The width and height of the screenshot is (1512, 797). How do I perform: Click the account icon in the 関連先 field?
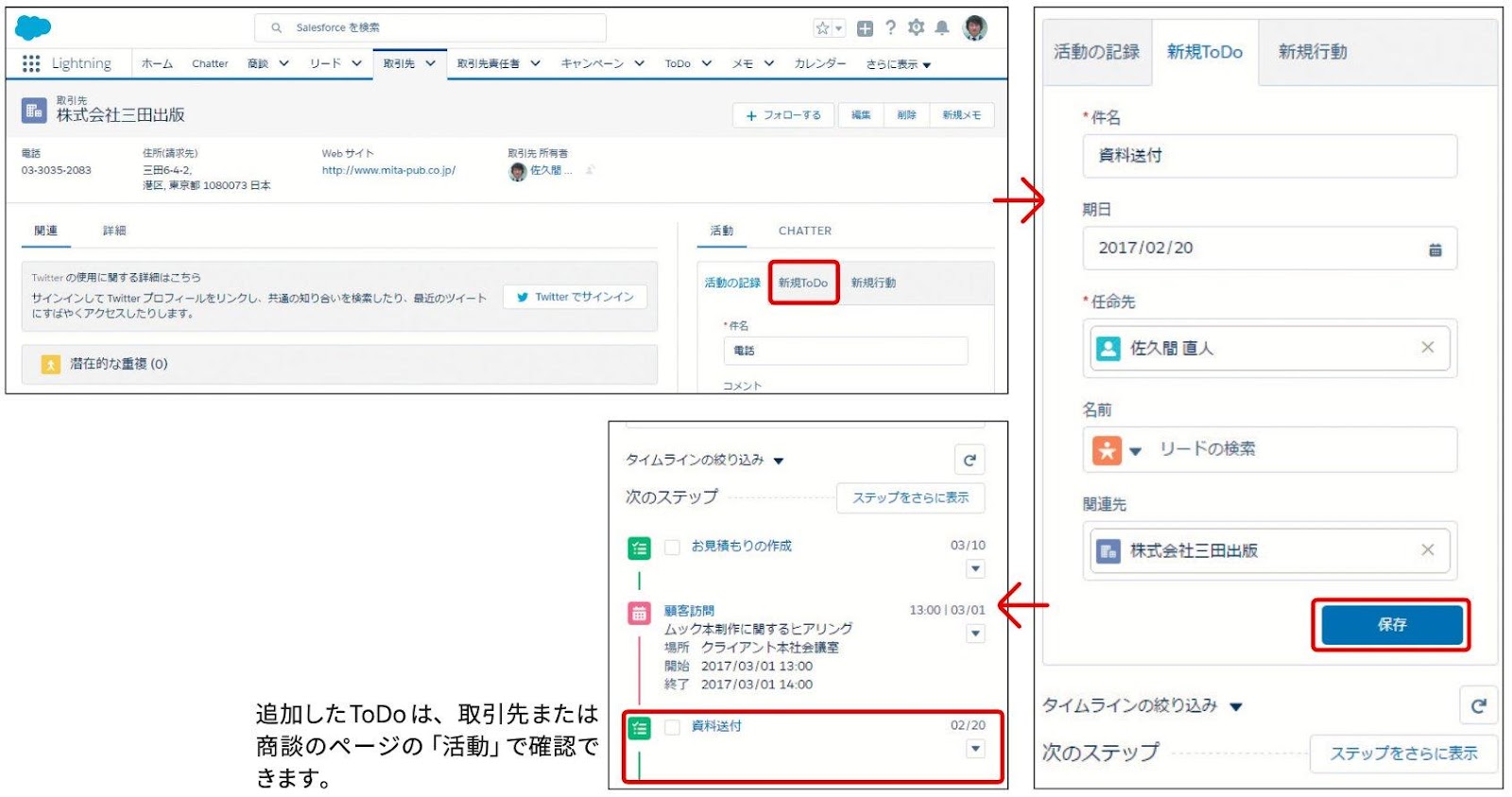tap(1108, 550)
